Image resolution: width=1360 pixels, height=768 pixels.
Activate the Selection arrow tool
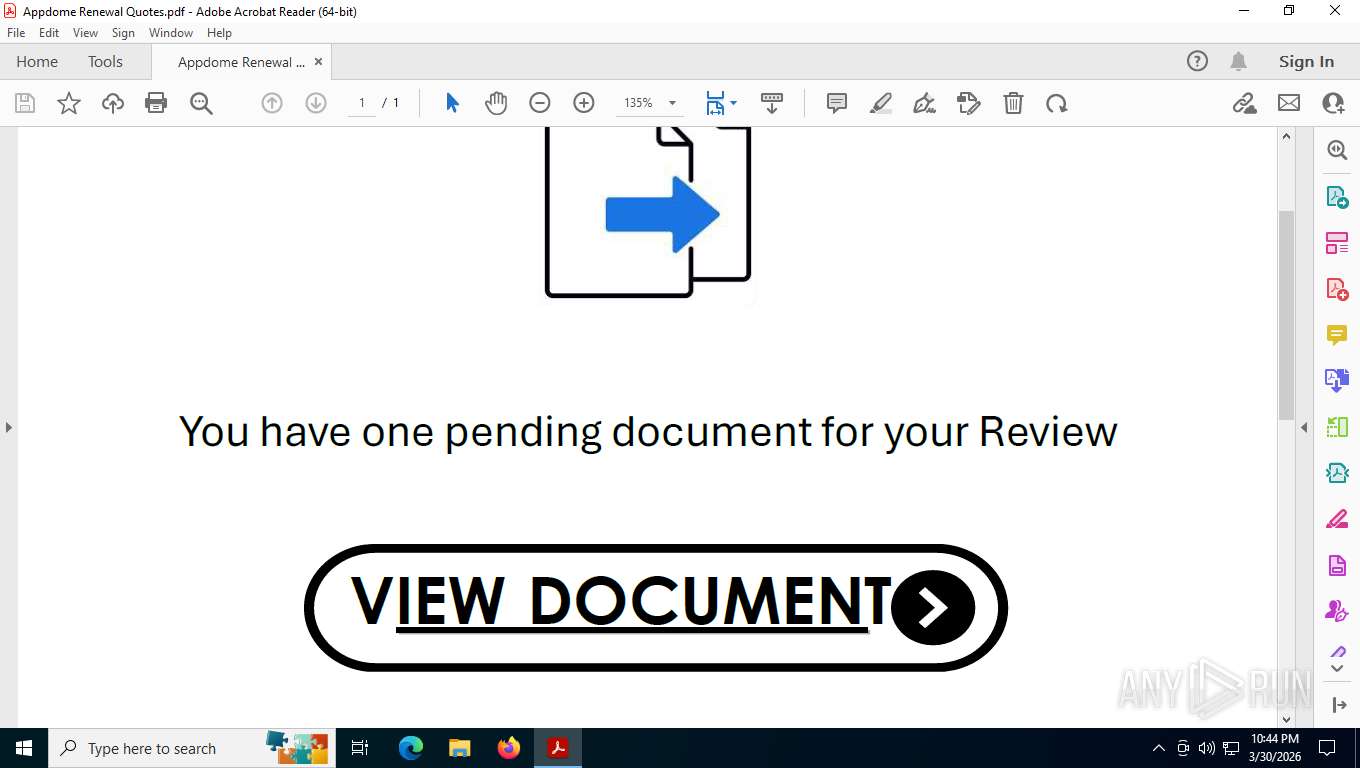pyautogui.click(x=452, y=103)
